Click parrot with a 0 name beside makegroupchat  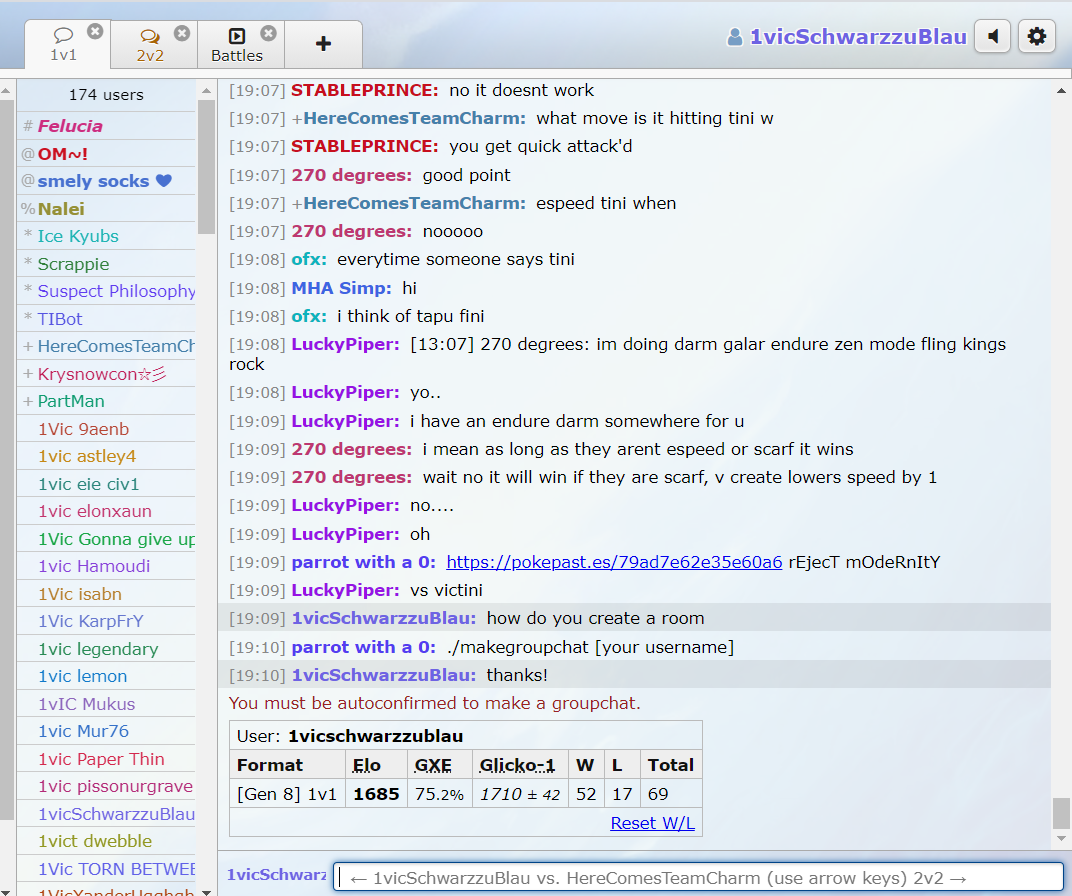(364, 647)
